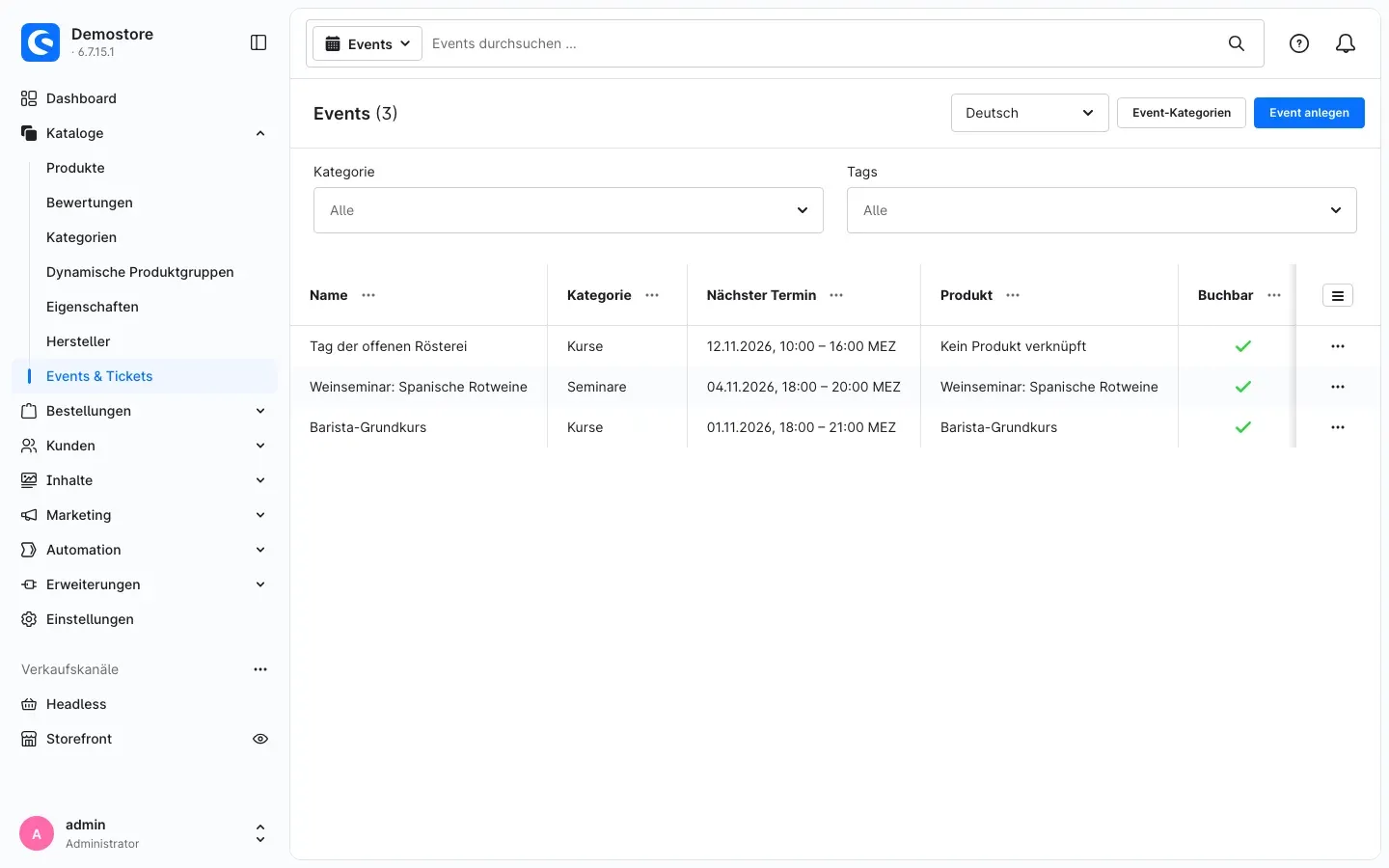This screenshot has width=1389, height=868.
Task: Open the Events search type dropdown
Action: (368, 43)
